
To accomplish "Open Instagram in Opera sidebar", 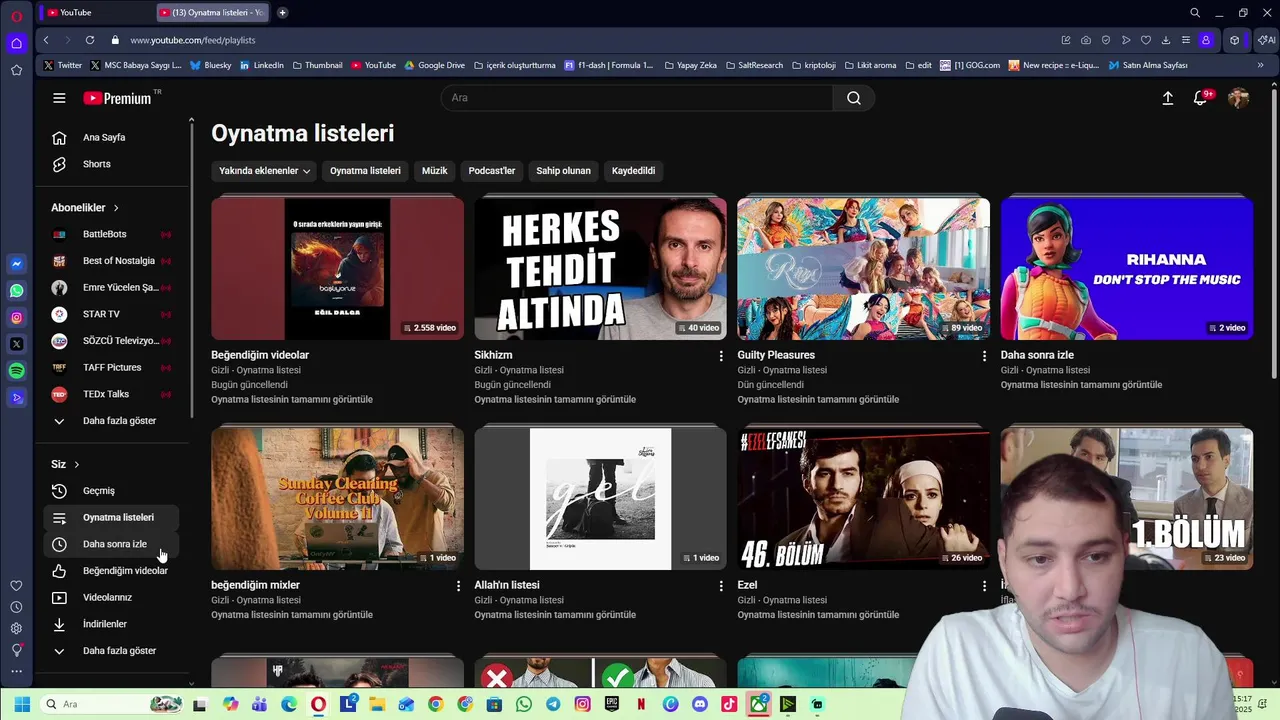I will (x=16, y=318).
